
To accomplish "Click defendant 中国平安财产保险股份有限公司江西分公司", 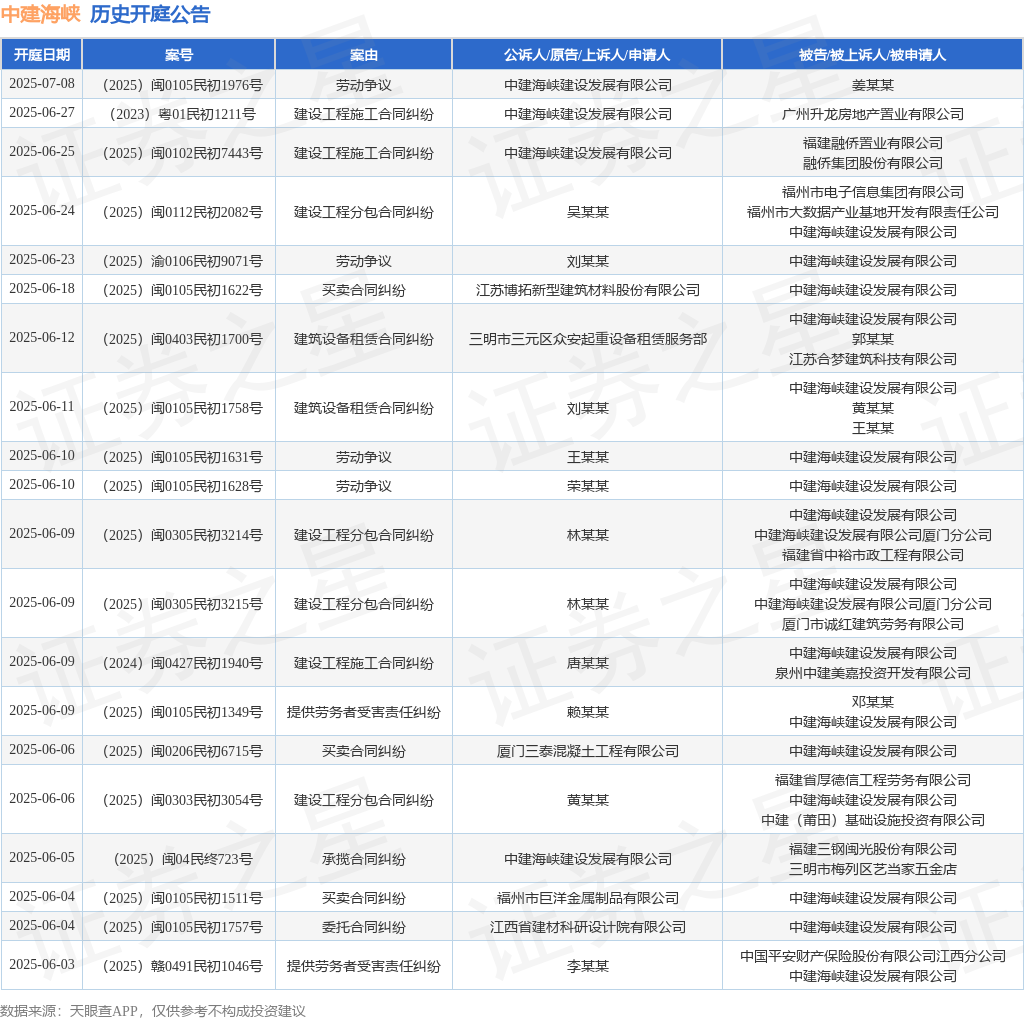I will pos(872,956).
